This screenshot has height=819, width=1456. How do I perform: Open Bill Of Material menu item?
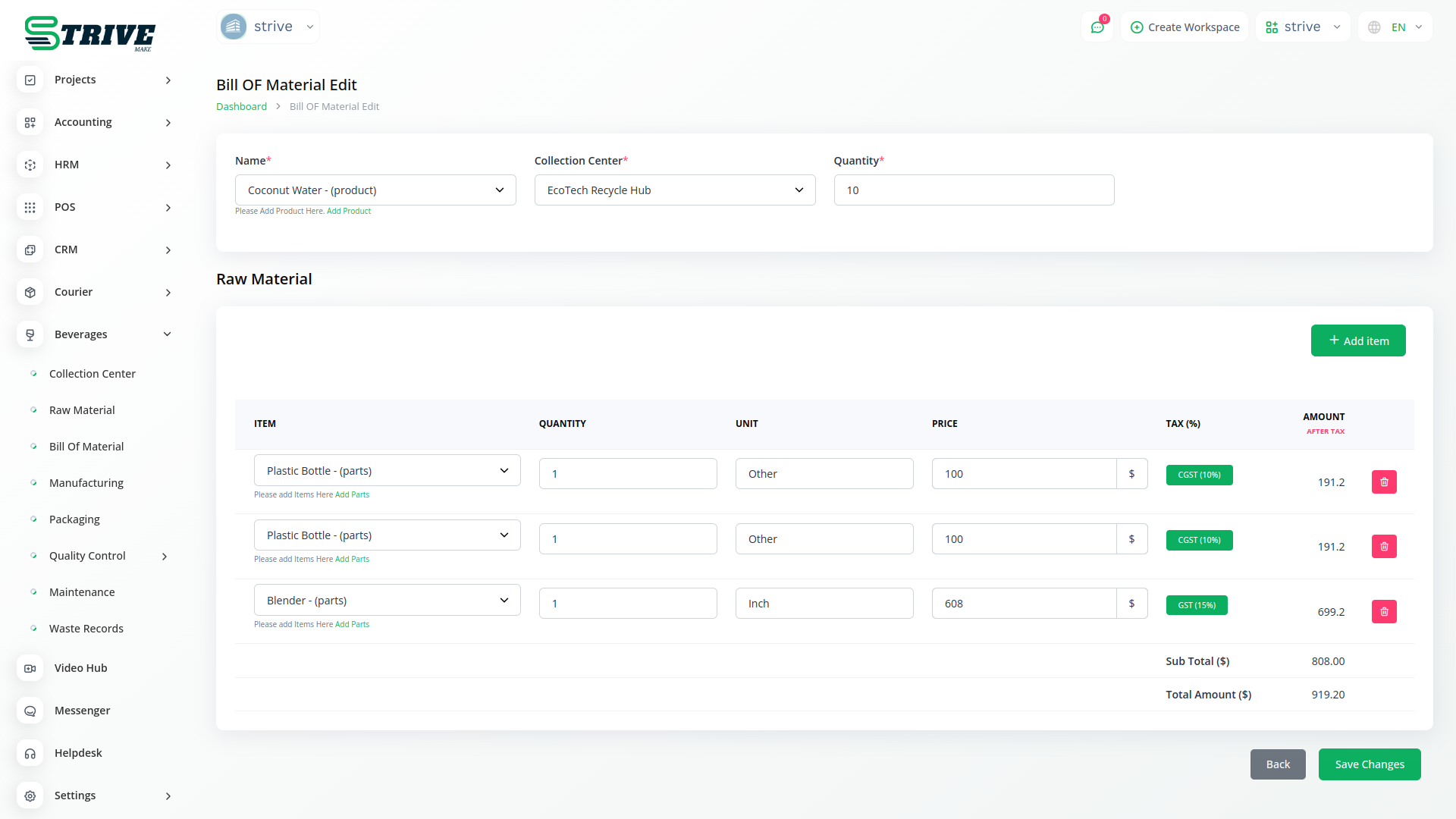[x=86, y=447]
